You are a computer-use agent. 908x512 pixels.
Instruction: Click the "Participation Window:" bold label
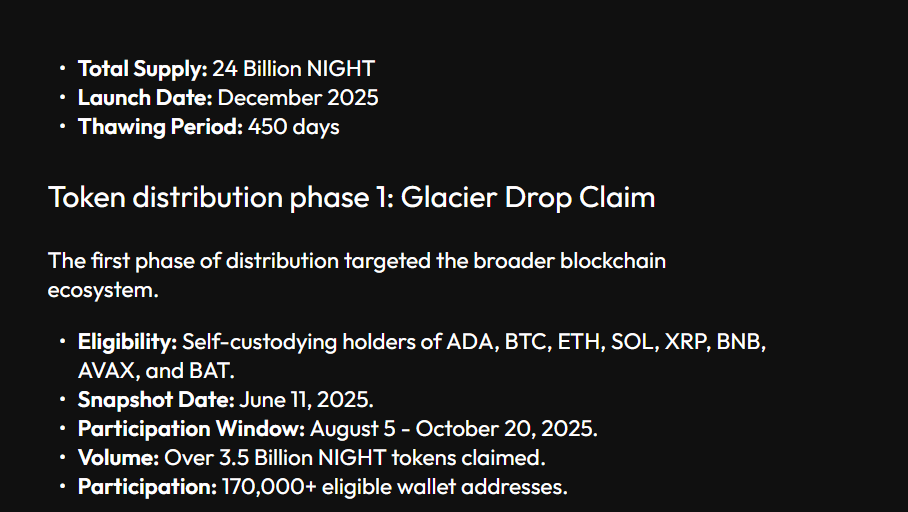[x=191, y=429]
